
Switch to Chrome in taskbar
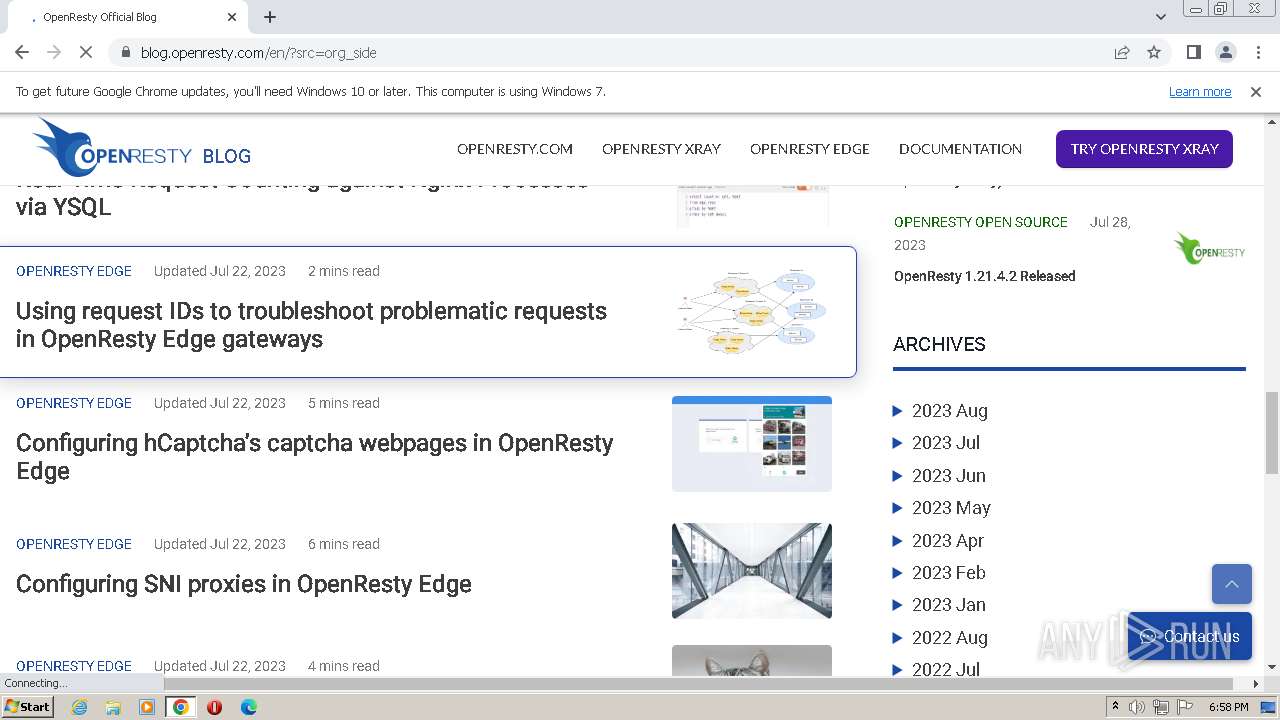[181, 707]
